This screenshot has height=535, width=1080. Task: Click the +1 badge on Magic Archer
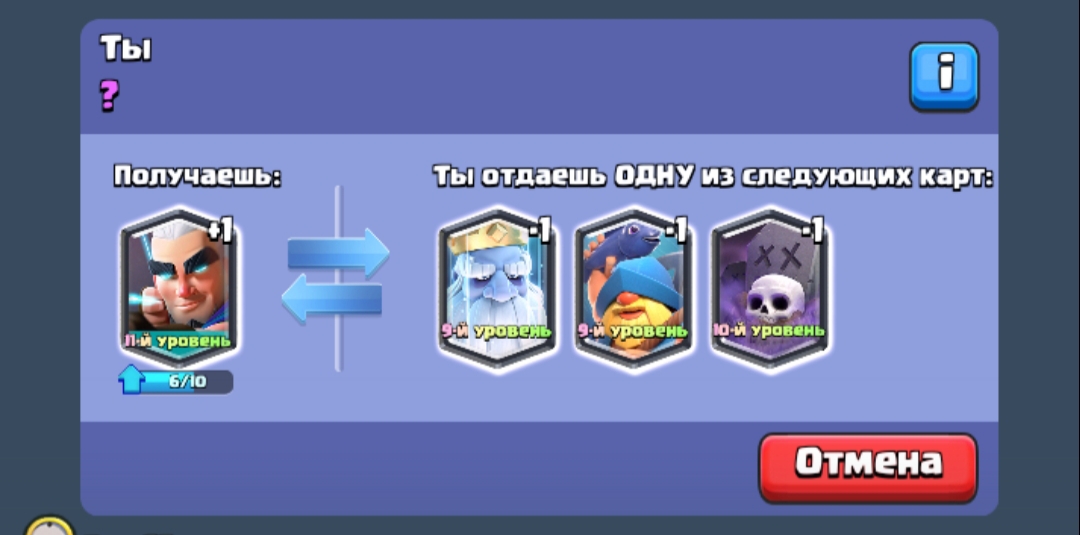220,231
